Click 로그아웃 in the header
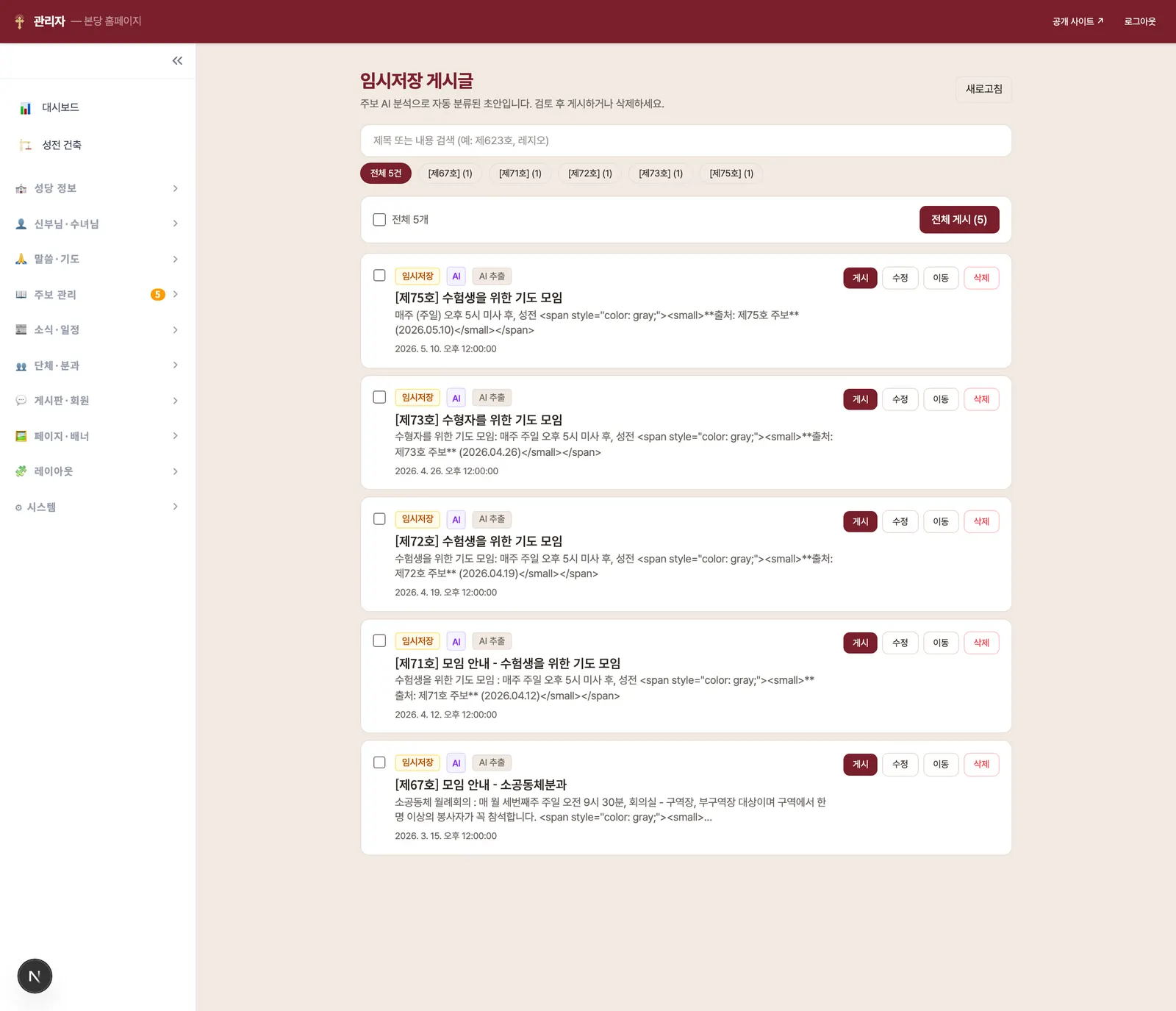The image size is (1176, 1011). coord(1140,21)
